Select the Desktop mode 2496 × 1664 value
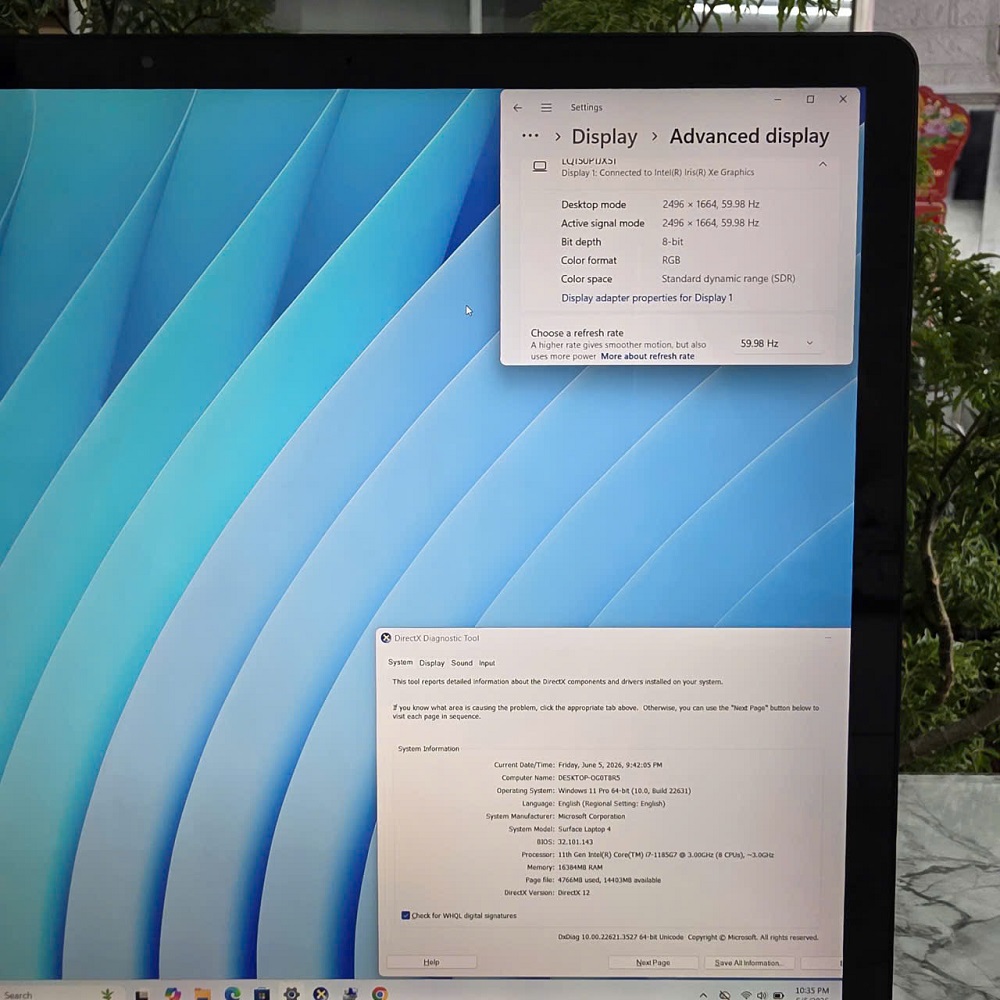Screen dimensions: 1000x1000 [710, 204]
